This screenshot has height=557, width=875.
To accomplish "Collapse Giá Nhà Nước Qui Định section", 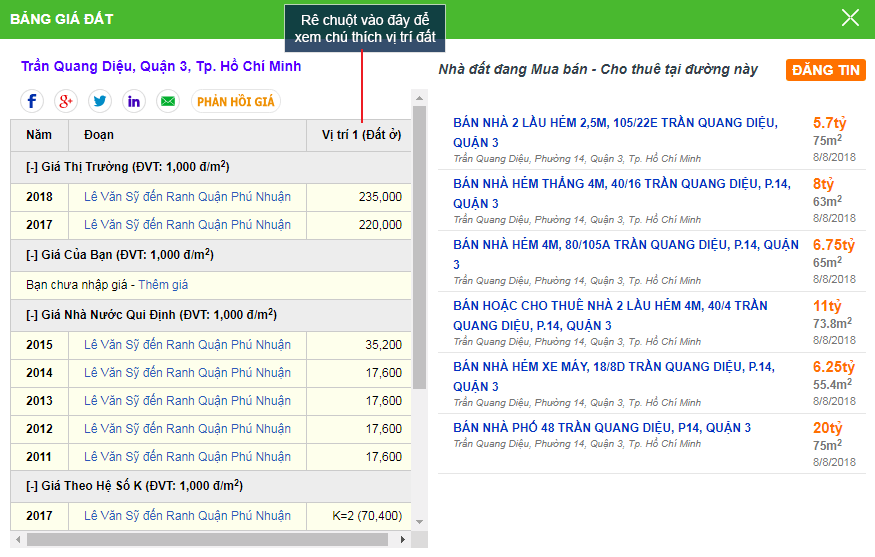I will (x=32, y=315).
